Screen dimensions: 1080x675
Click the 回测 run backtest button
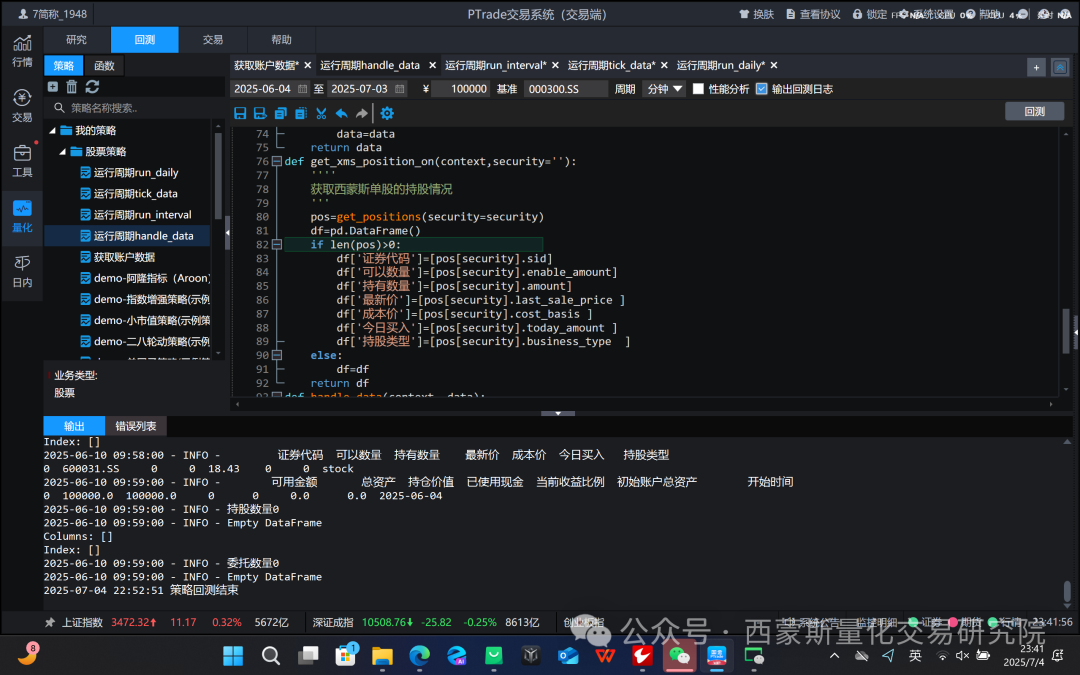pyautogui.click(x=1035, y=112)
